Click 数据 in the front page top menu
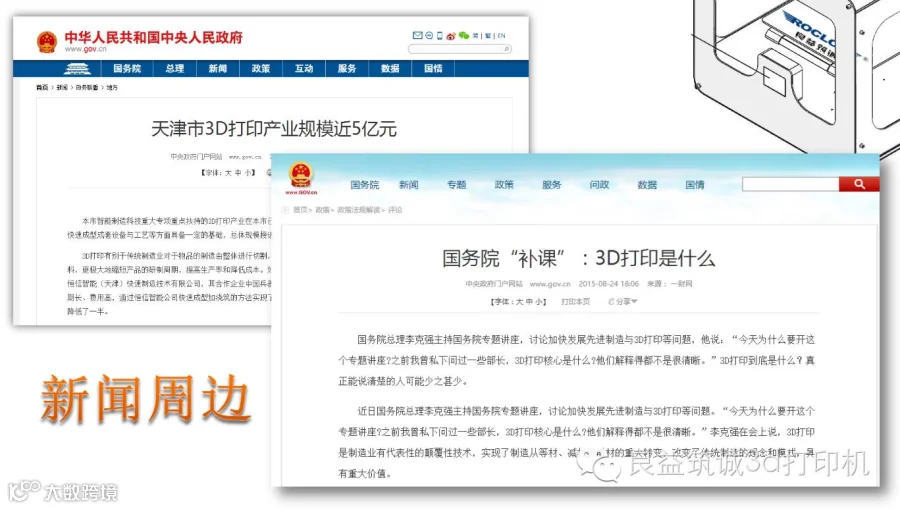Image resolution: width=900 pixels, height=509 pixels. tap(647, 185)
